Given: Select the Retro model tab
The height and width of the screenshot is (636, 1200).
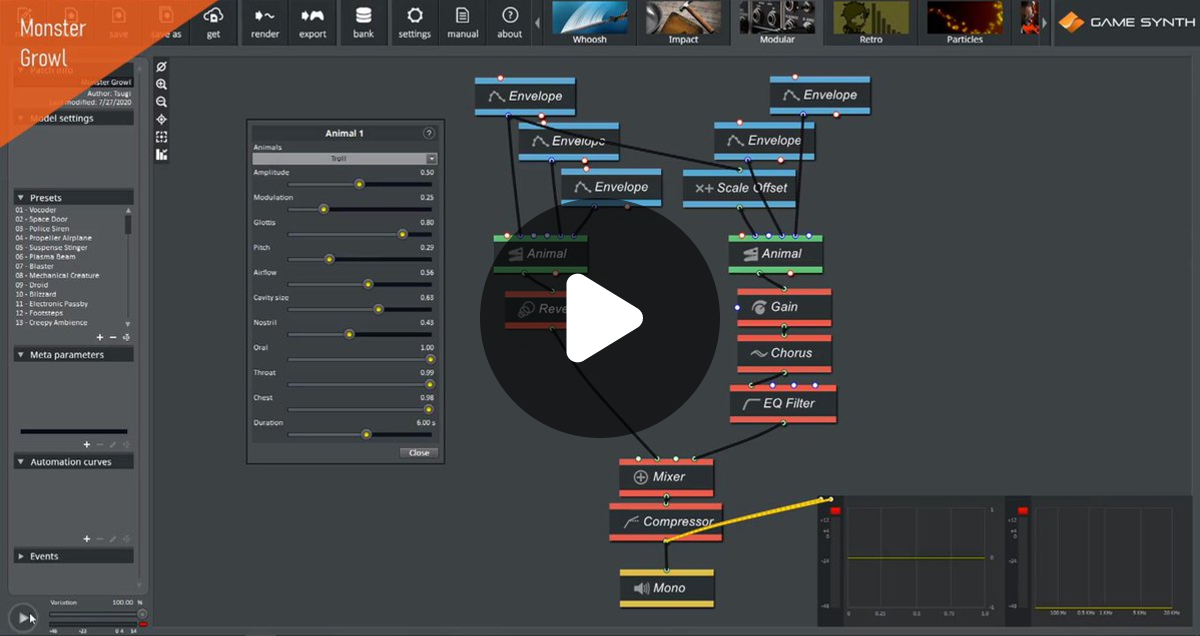Looking at the screenshot, I should [871, 24].
